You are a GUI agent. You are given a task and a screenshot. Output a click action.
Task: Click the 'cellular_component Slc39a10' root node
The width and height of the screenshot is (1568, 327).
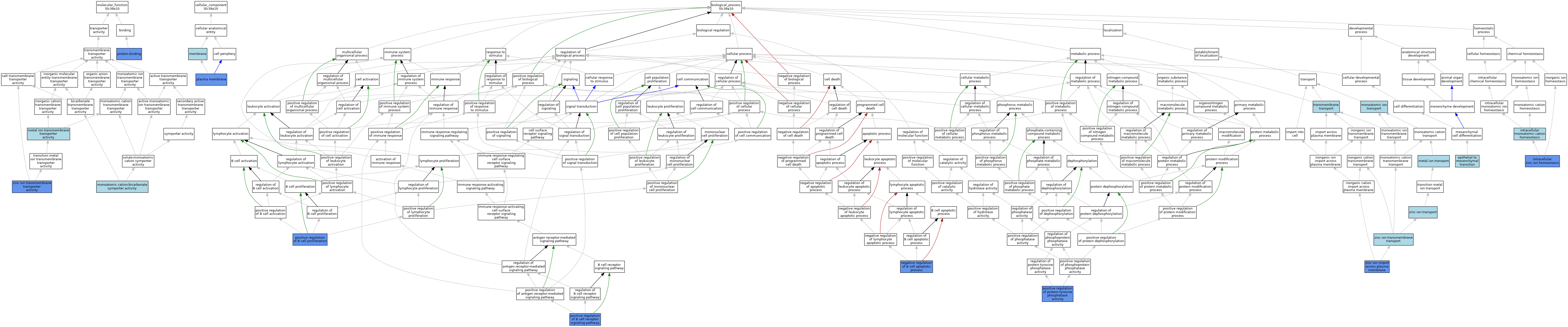(211, 7)
